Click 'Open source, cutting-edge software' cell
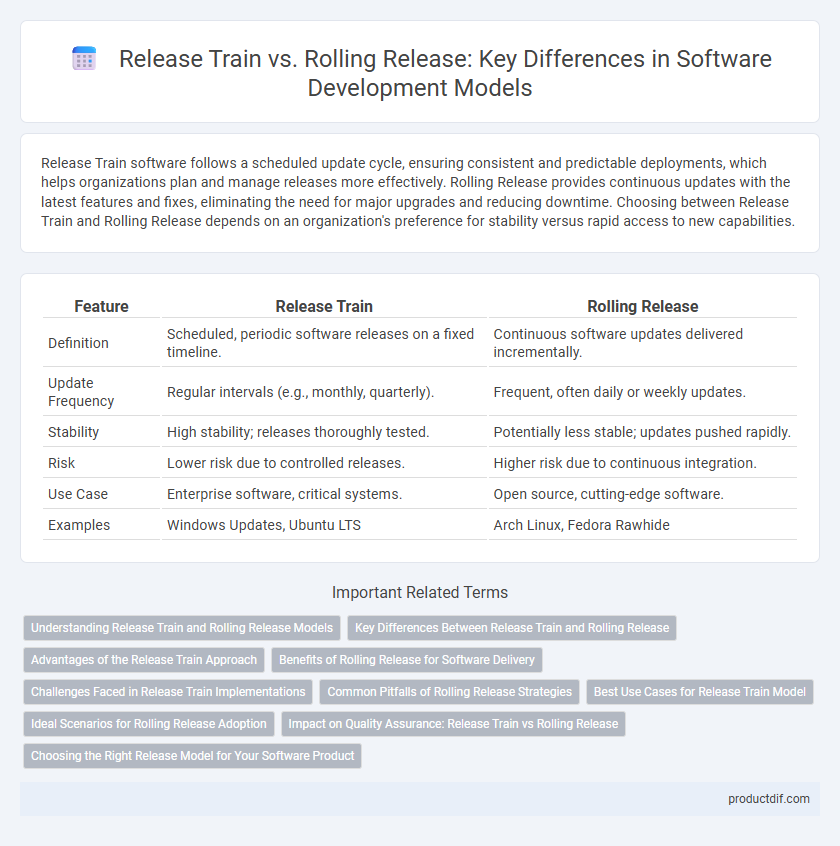Screen dimensions: 840x846 point(643,494)
